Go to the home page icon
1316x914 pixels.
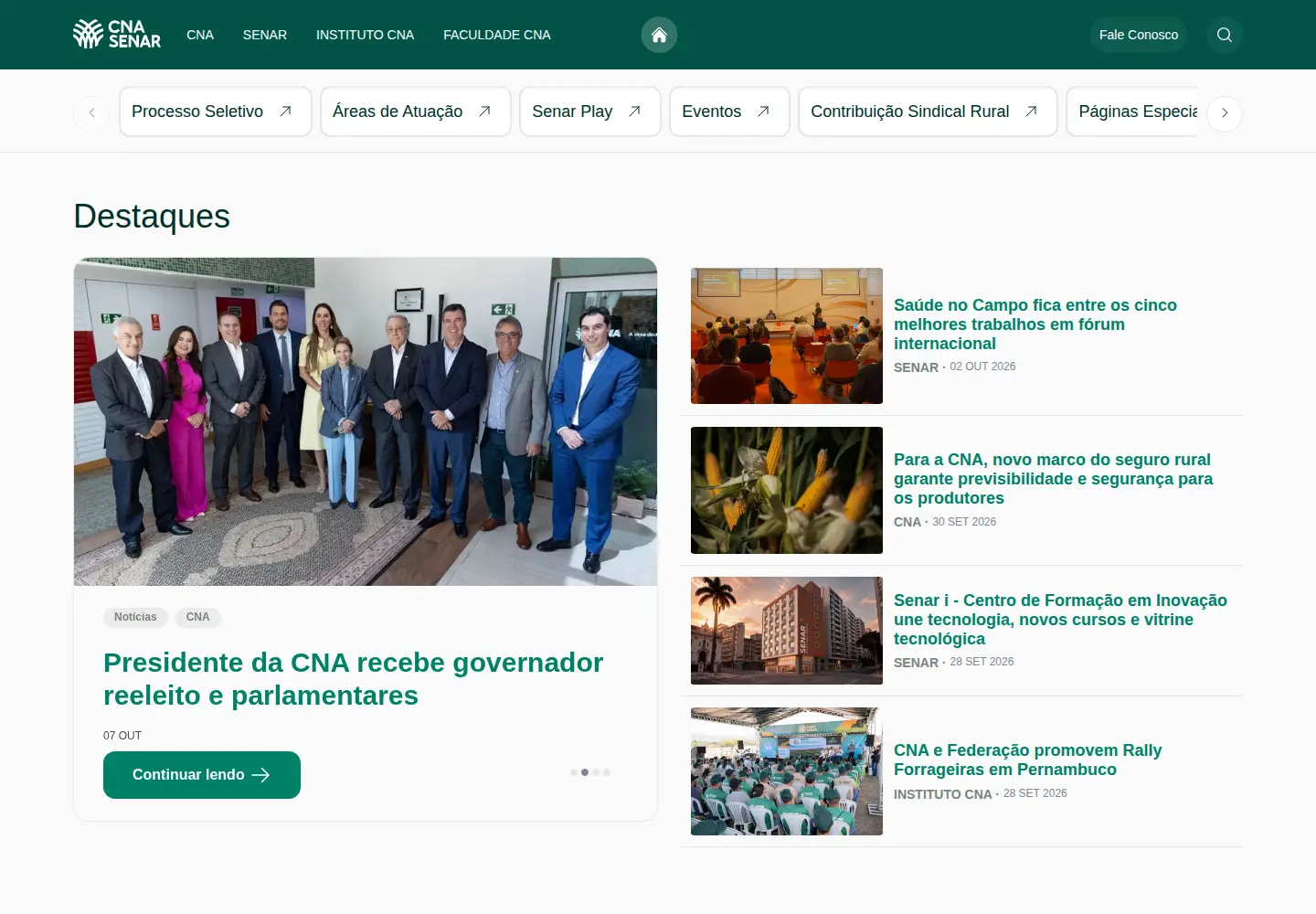(659, 35)
